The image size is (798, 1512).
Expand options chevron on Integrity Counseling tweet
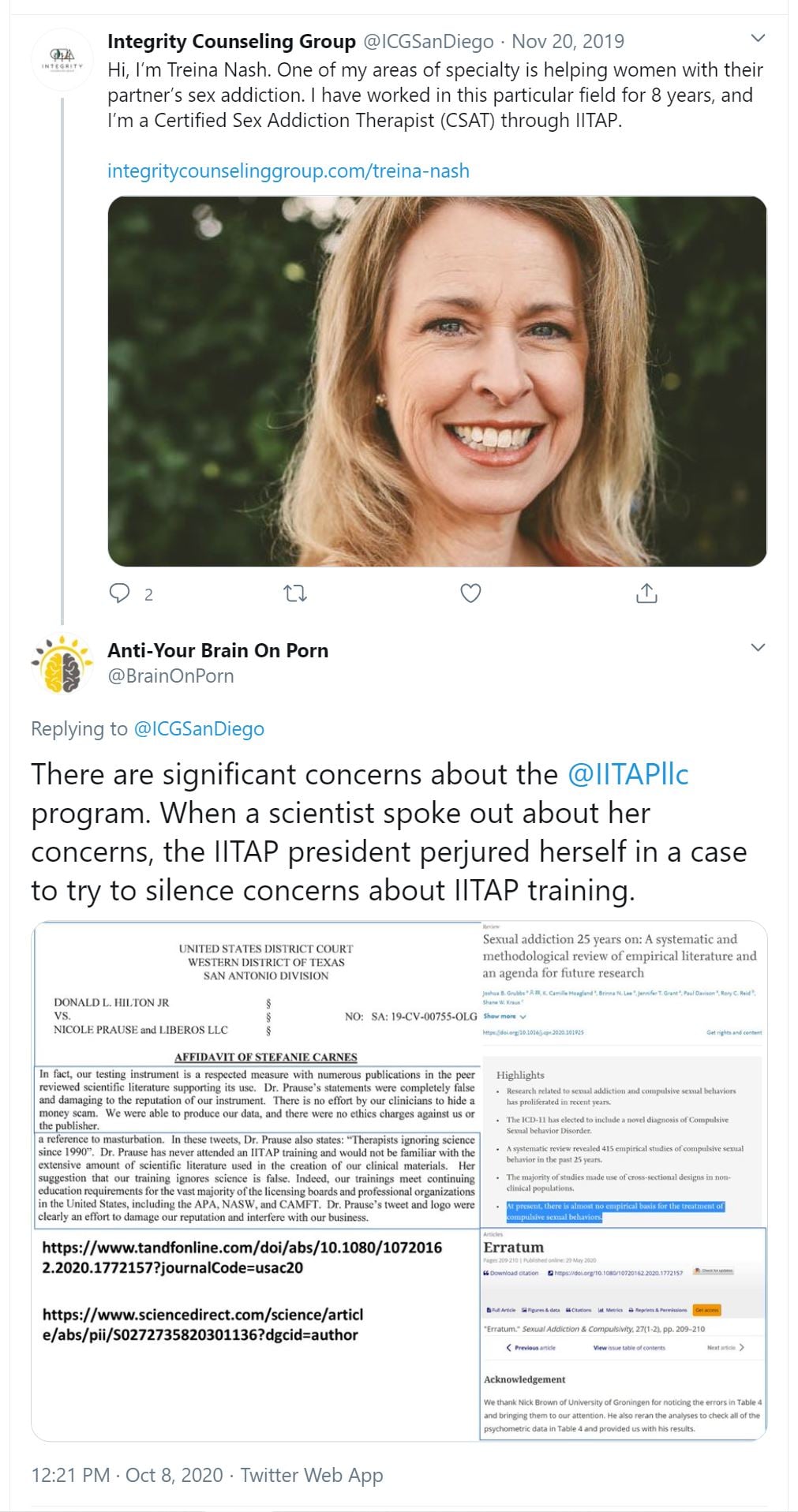(x=758, y=39)
